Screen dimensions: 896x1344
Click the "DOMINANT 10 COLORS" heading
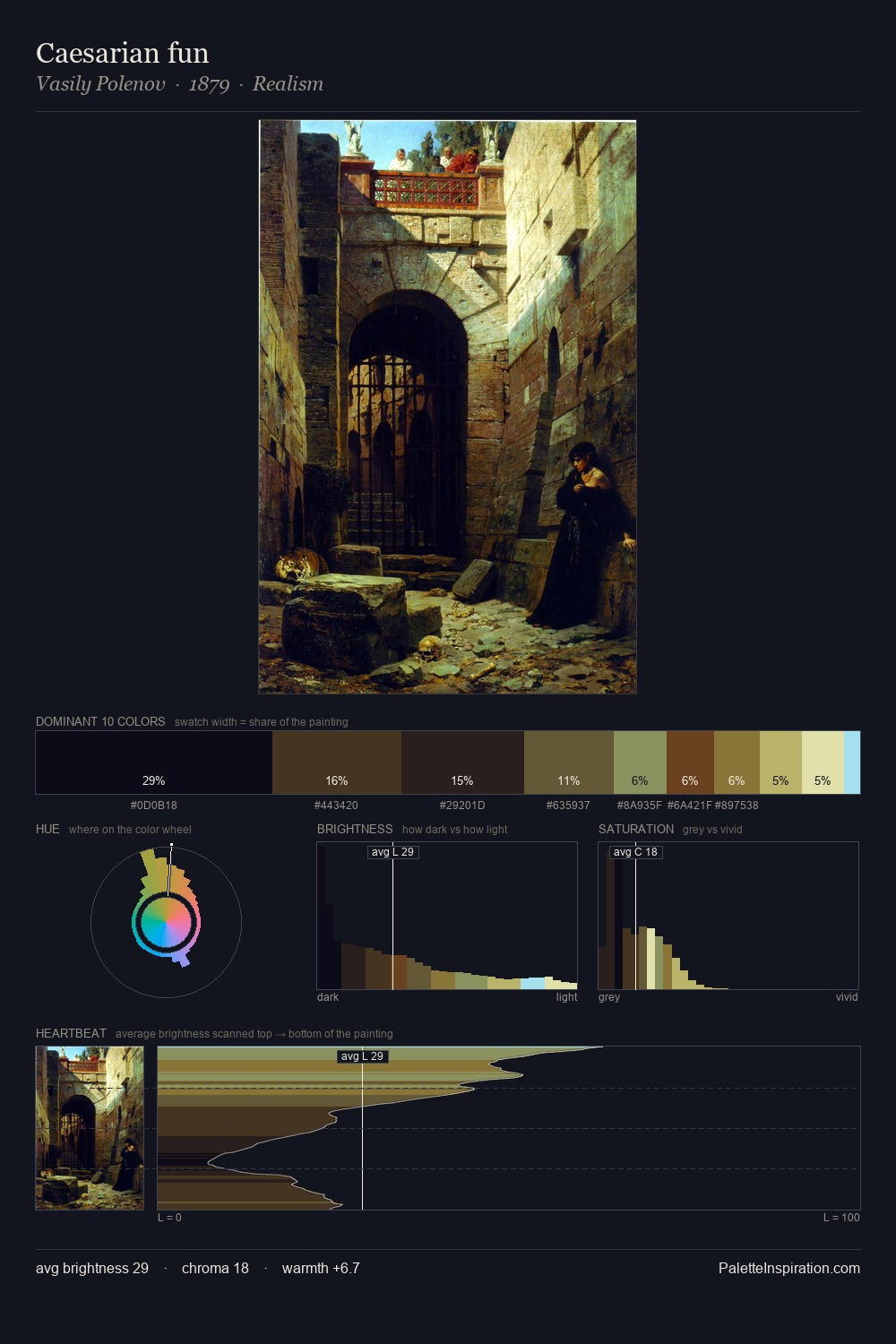[x=100, y=721]
